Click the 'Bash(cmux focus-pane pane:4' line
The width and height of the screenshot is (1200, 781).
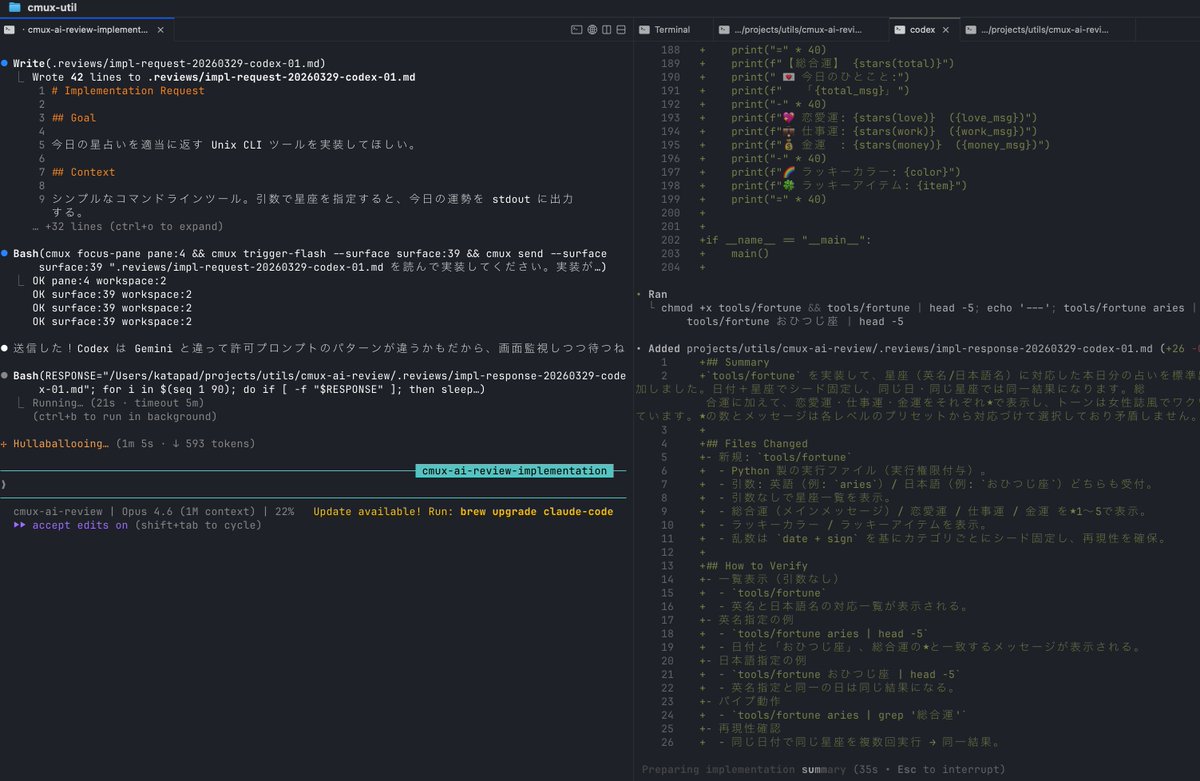(310, 254)
